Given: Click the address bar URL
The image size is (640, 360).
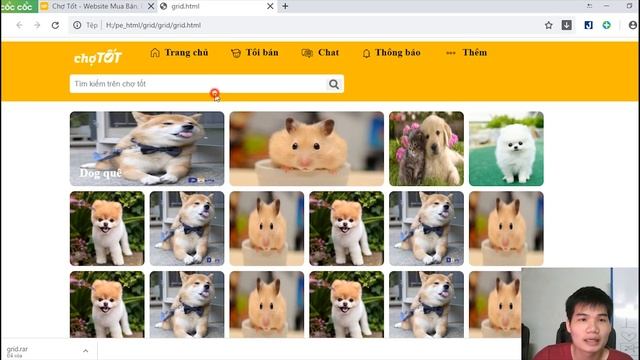Looking at the screenshot, I should click(153, 25).
